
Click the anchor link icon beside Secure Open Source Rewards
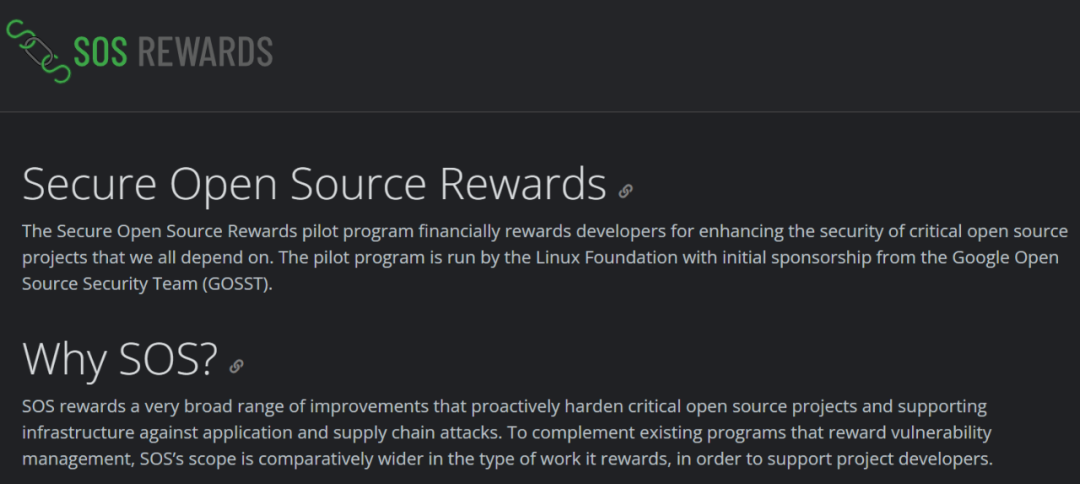coord(625,191)
